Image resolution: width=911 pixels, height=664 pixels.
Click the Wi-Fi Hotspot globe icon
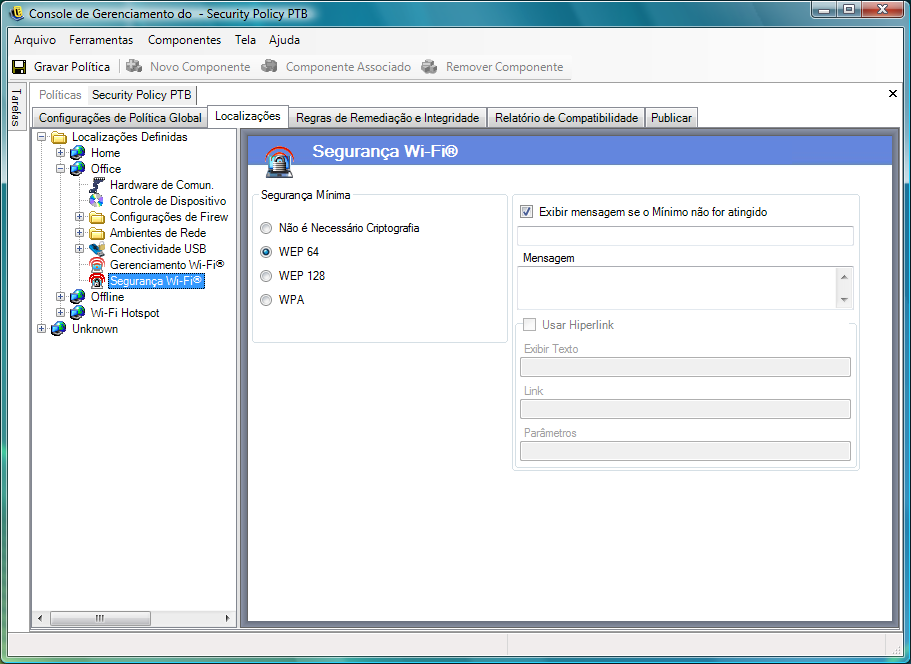tap(77, 313)
